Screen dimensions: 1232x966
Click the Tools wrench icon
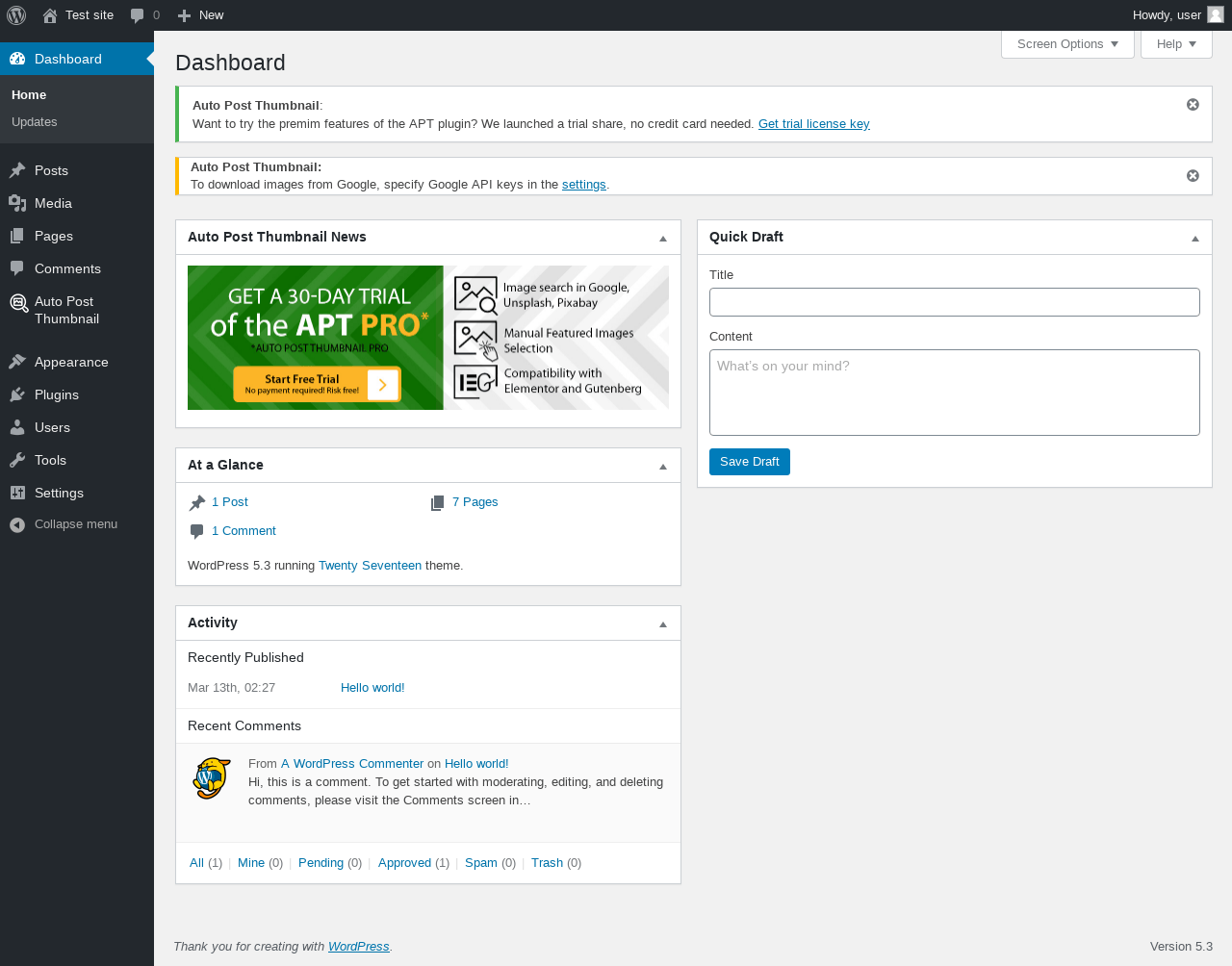[x=17, y=460]
